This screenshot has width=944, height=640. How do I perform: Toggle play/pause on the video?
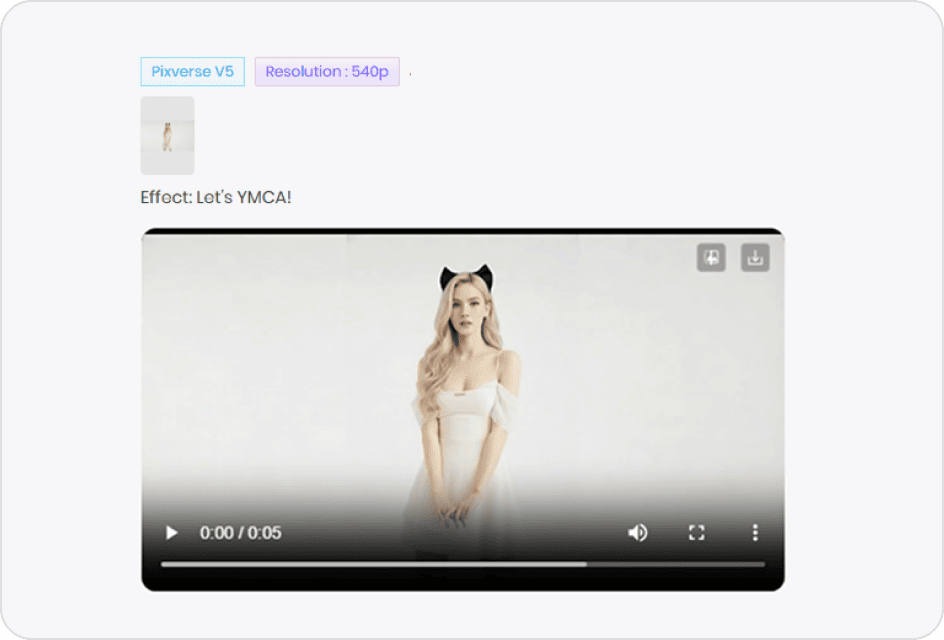(x=170, y=532)
